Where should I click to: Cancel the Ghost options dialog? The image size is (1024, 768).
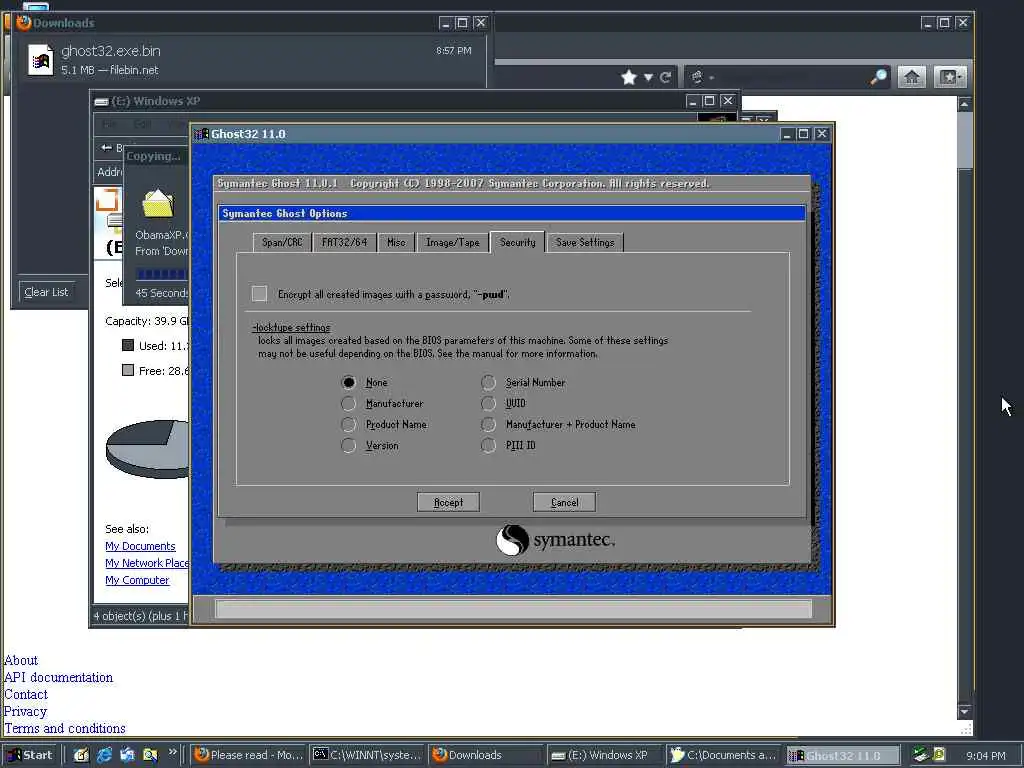(564, 502)
